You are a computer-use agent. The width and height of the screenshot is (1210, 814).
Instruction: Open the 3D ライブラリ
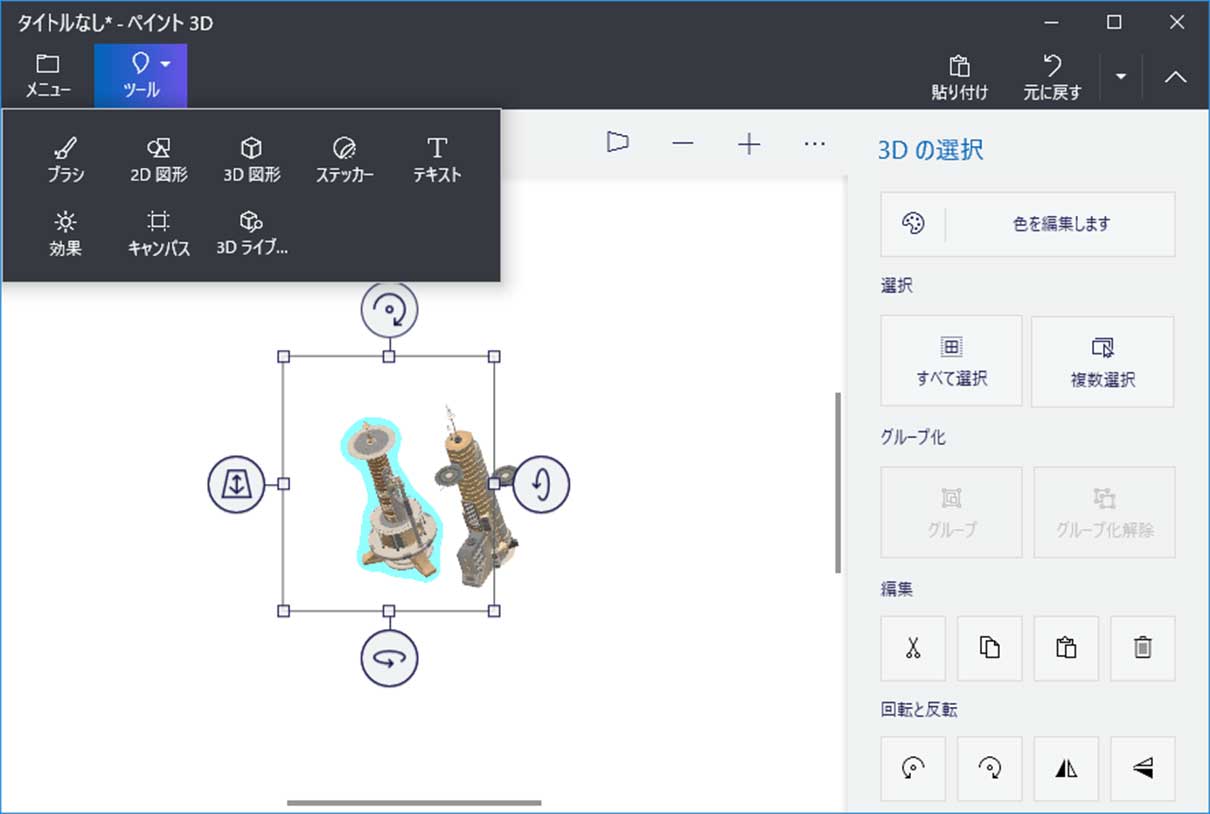[x=252, y=234]
